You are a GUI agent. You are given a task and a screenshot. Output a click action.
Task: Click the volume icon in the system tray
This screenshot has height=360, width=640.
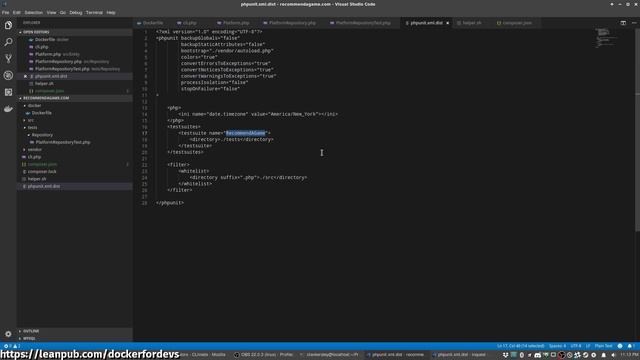pyautogui.click(x=613, y=355)
